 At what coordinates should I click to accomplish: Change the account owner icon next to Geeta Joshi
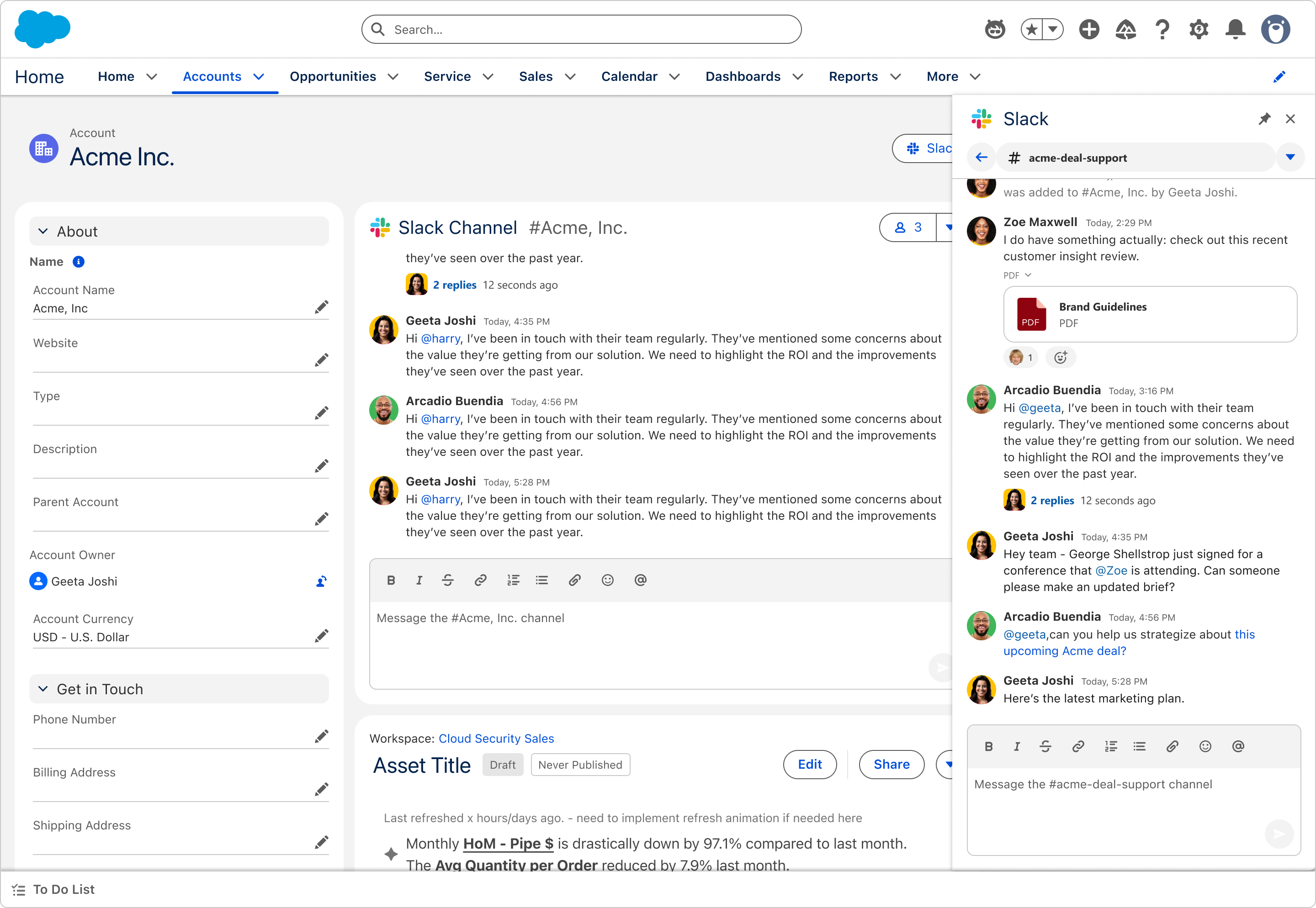click(x=321, y=581)
